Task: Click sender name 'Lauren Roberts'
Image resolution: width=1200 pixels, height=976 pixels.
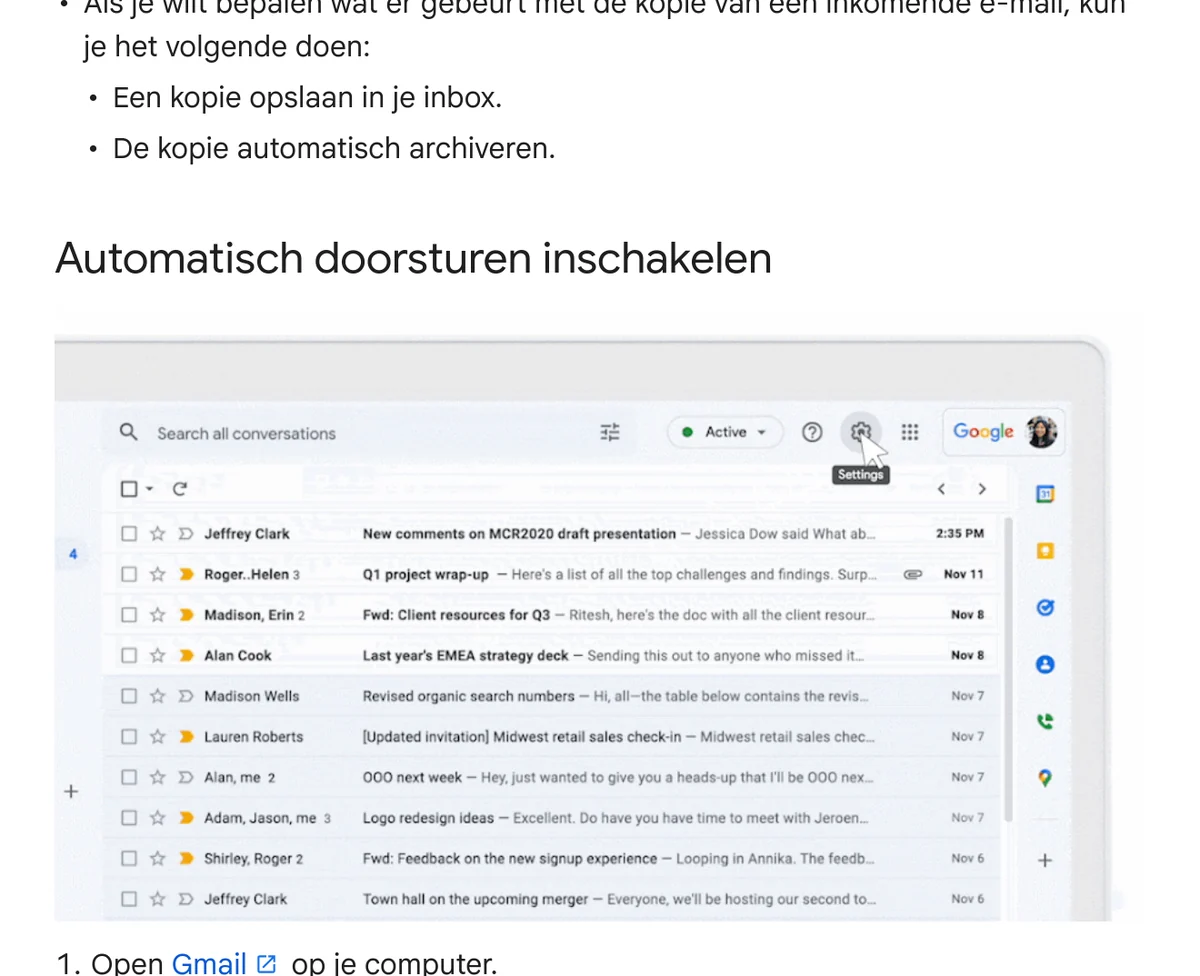Action: [254, 737]
